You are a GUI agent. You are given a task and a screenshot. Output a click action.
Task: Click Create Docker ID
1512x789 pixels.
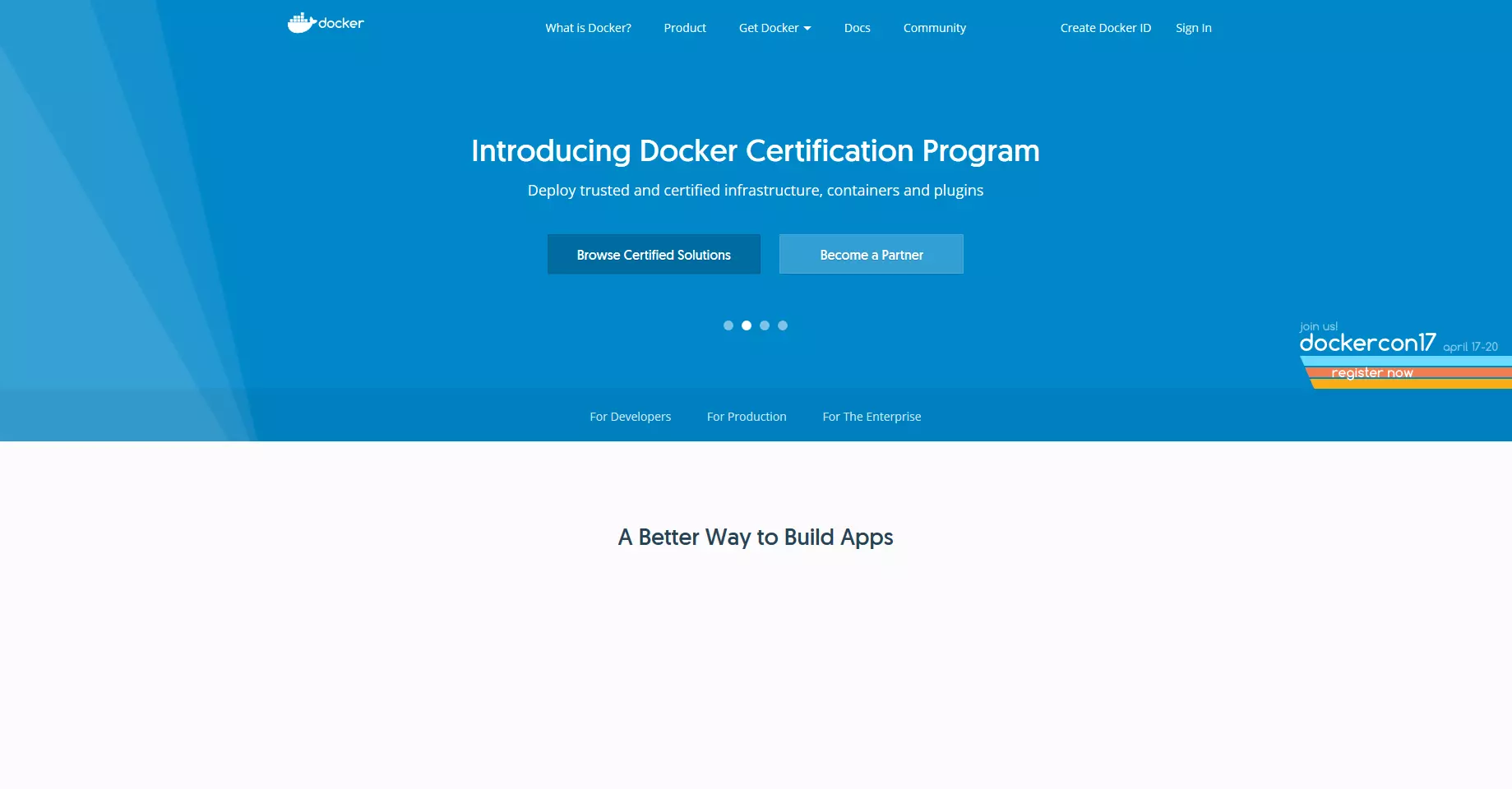click(1105, 28)
